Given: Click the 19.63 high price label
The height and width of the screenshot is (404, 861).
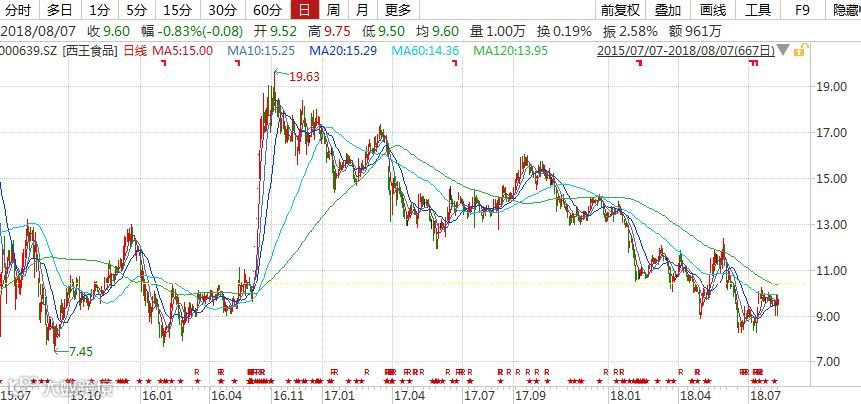Looking at the screenshot, I should pos(304,77).
